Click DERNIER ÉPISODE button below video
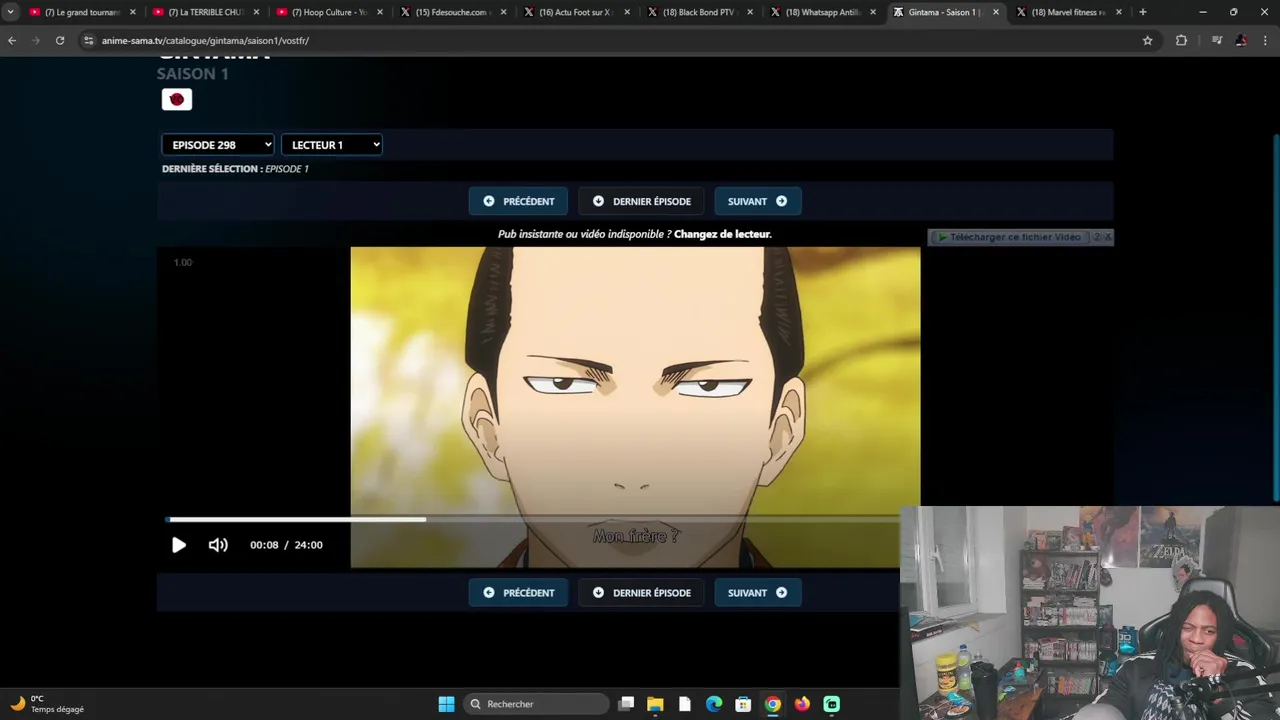 click(641, 593)
